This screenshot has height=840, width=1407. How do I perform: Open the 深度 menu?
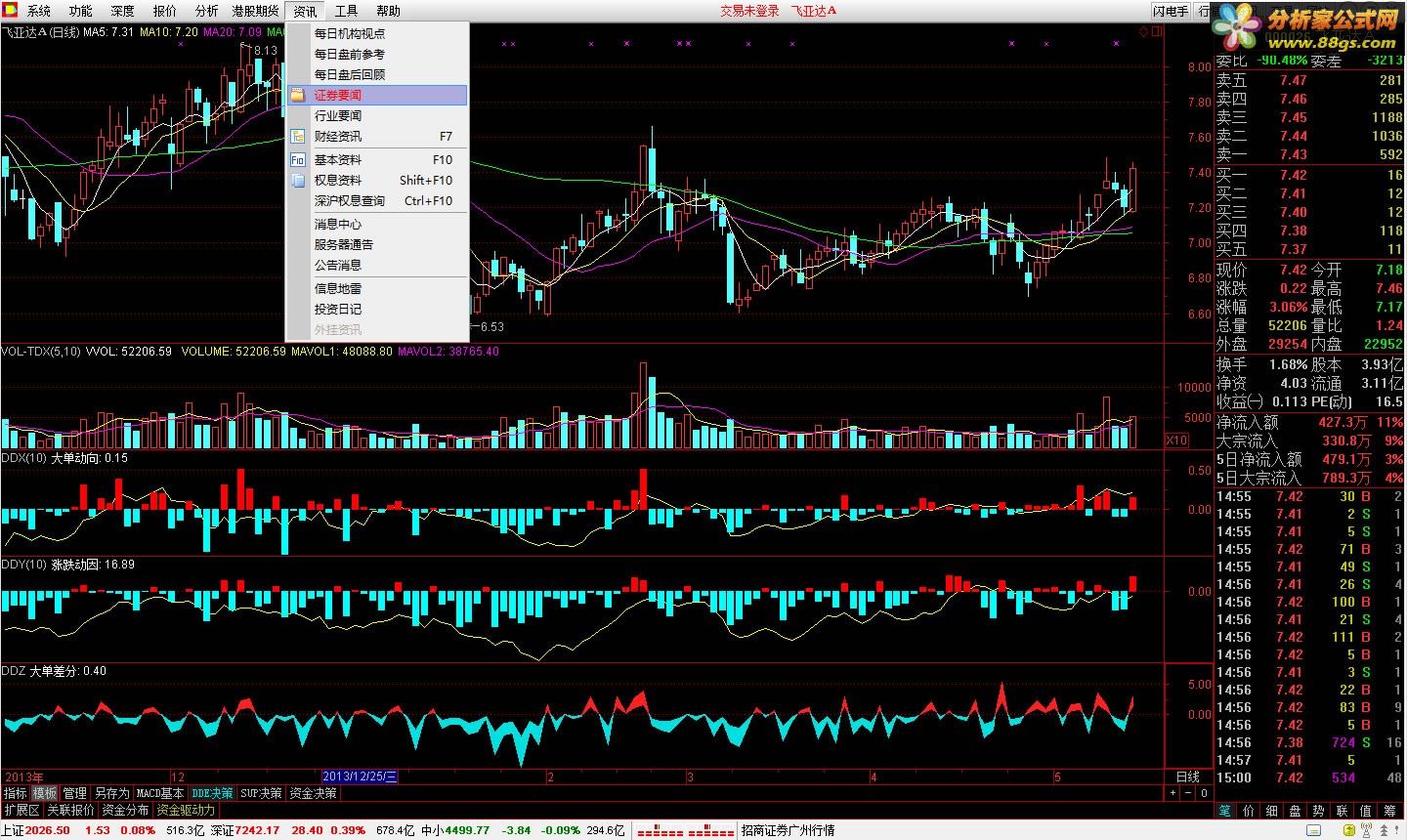pos(123,11)
